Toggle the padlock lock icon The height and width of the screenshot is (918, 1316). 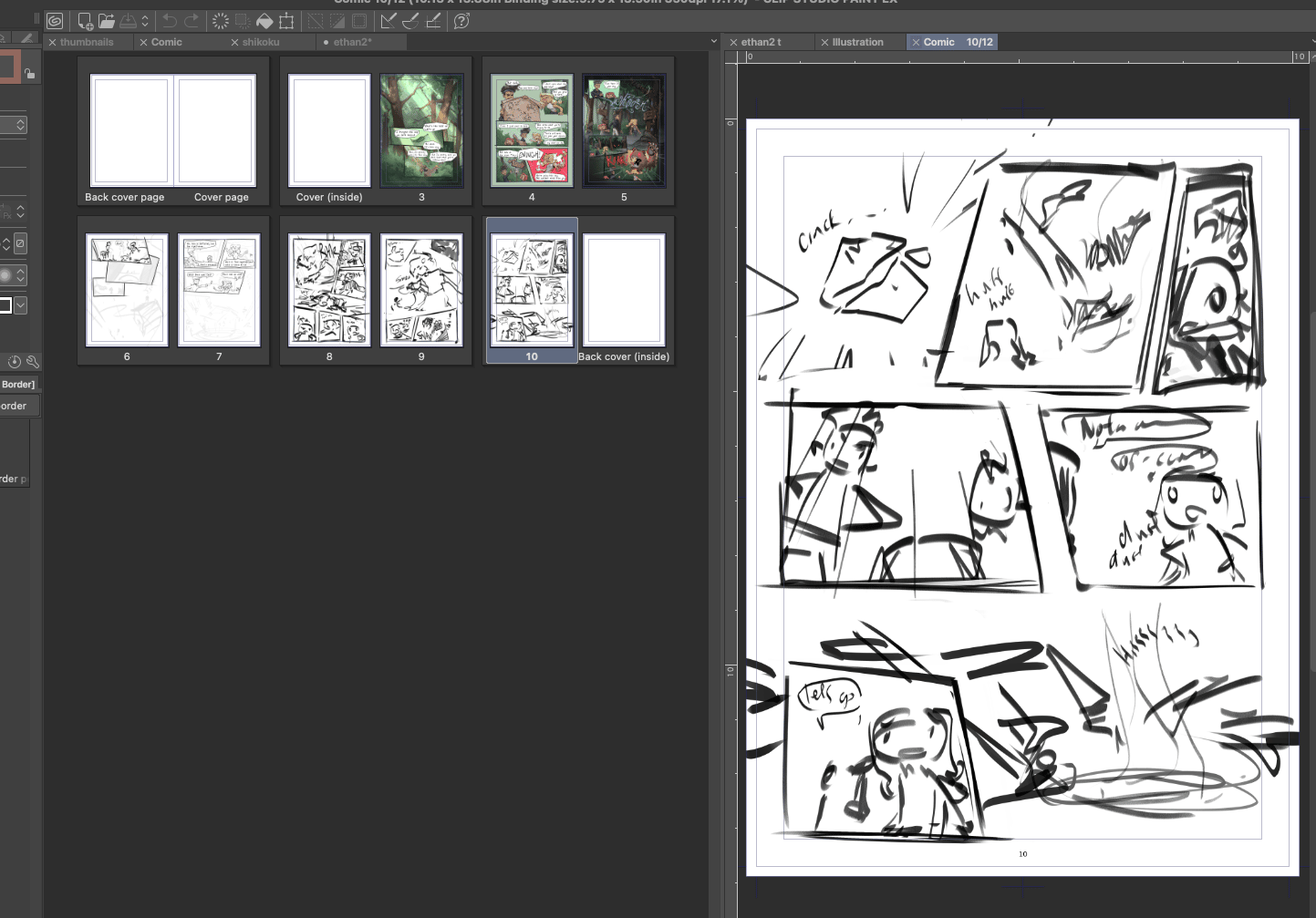[29, 73]
